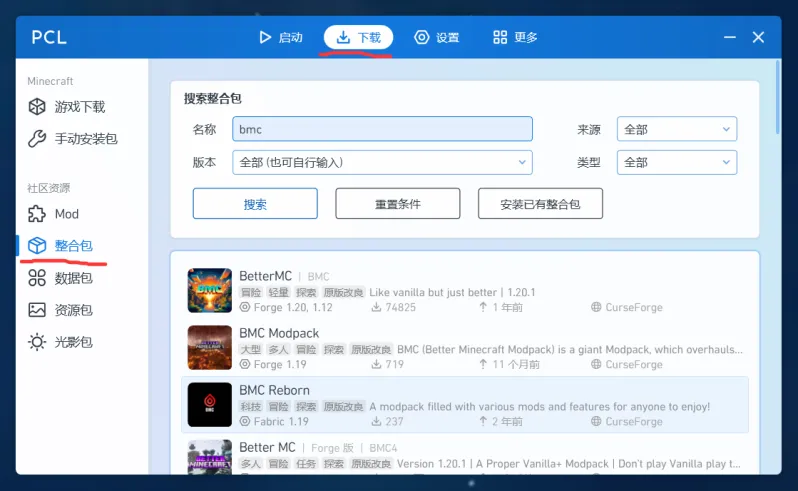Image resolution: width=798 pixels, height=491 pixels.
Task: Focus the 名称 search field containing bmc
Action: pos(382,129)
